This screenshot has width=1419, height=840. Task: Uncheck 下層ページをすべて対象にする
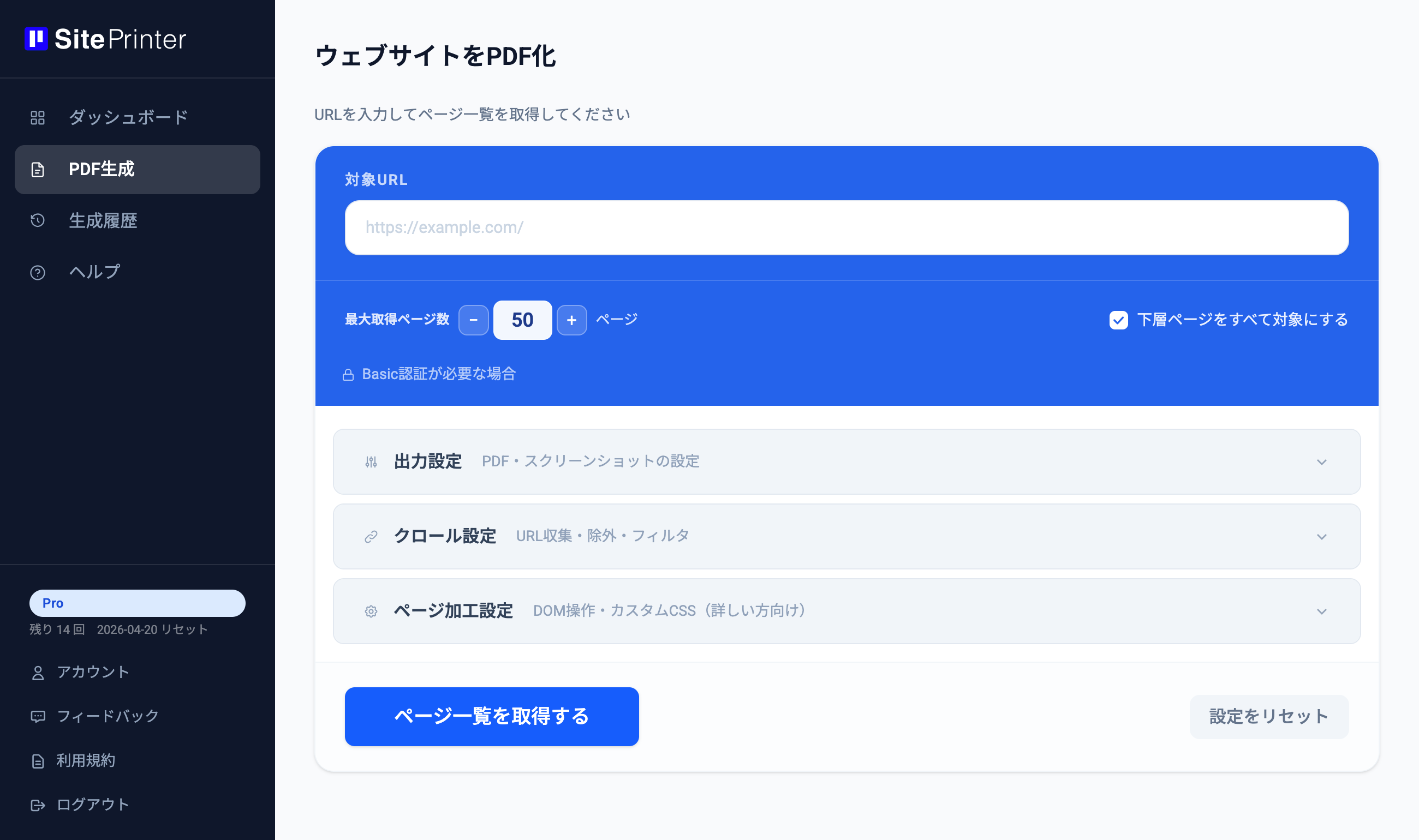coord(1118,320)
